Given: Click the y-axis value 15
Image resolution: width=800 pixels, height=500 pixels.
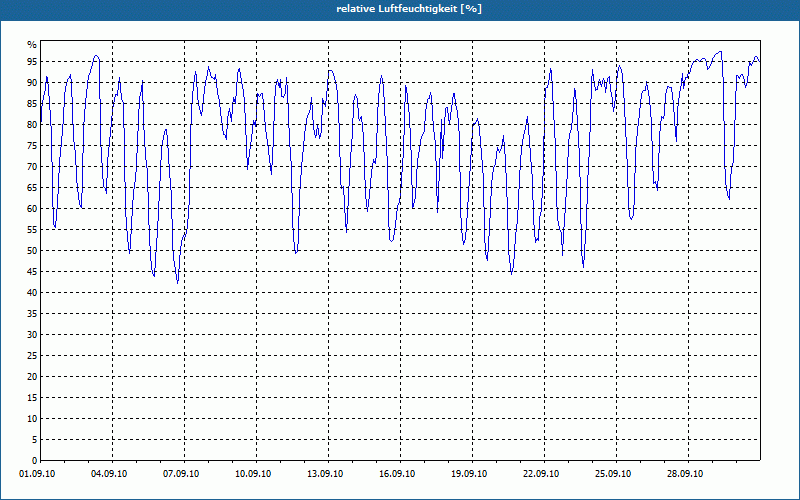Looking at the screenshot, I should 32,397.
